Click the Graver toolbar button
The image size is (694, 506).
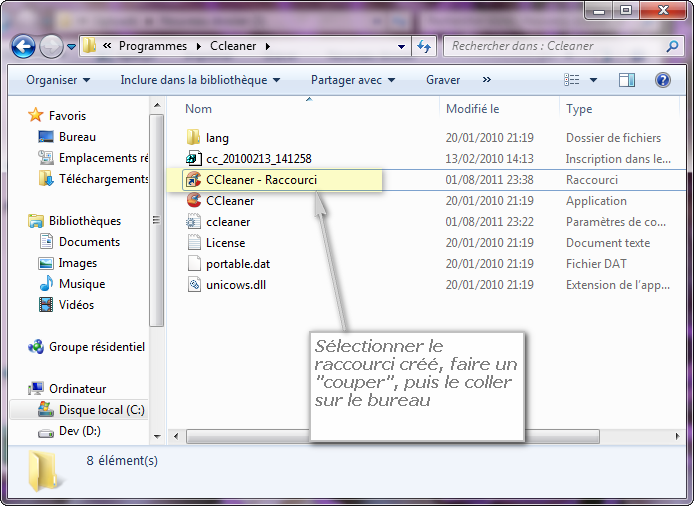coord(443,80)
